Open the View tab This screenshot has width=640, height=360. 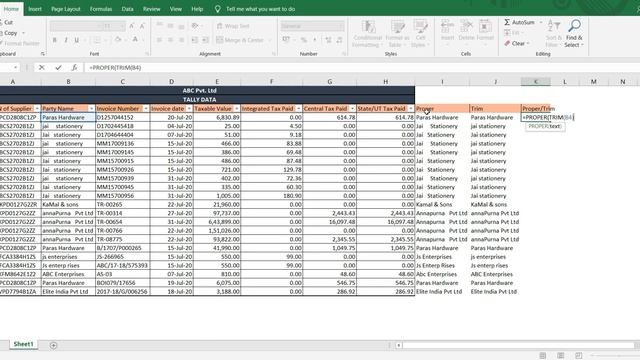tap(176, 9)
